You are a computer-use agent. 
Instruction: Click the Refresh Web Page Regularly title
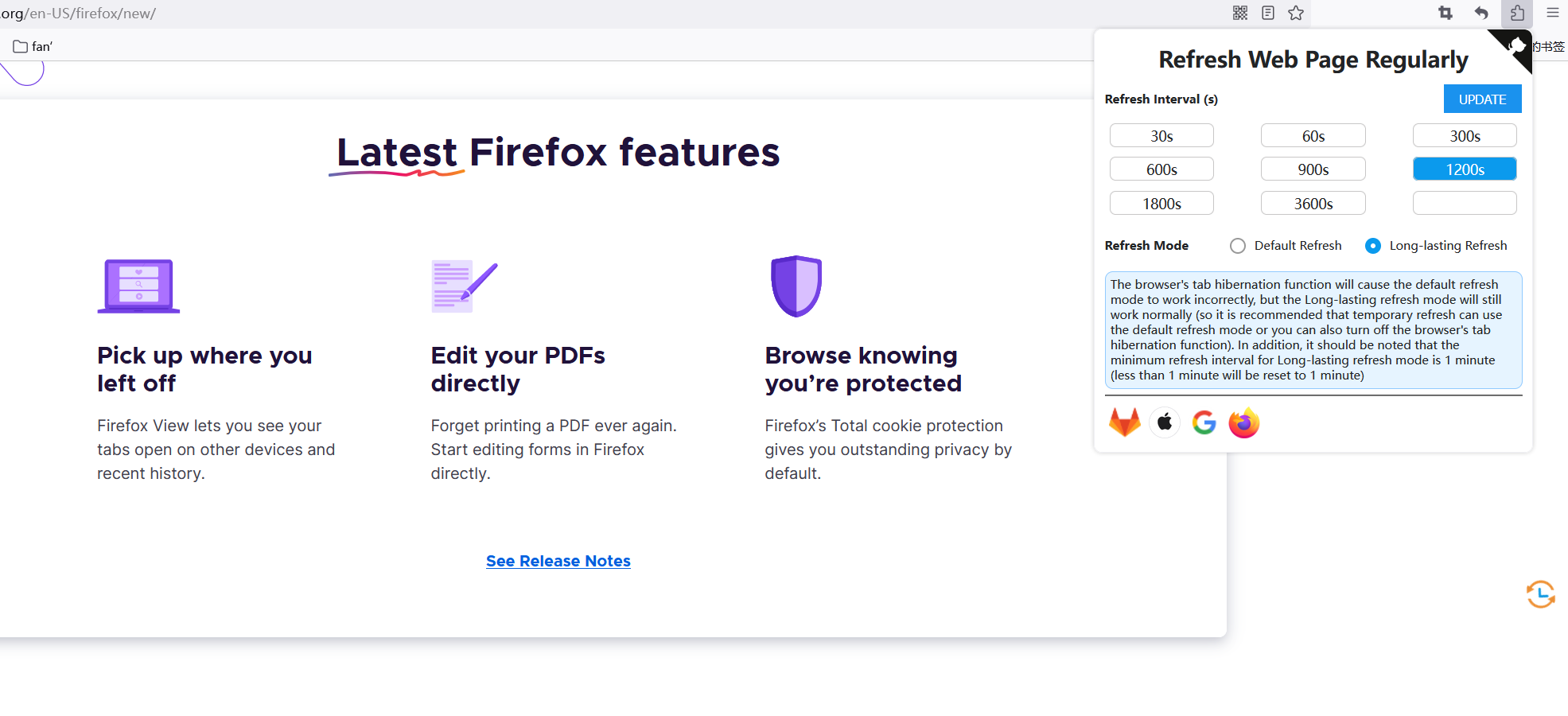pyautogui.click(x=1313, y=60)
